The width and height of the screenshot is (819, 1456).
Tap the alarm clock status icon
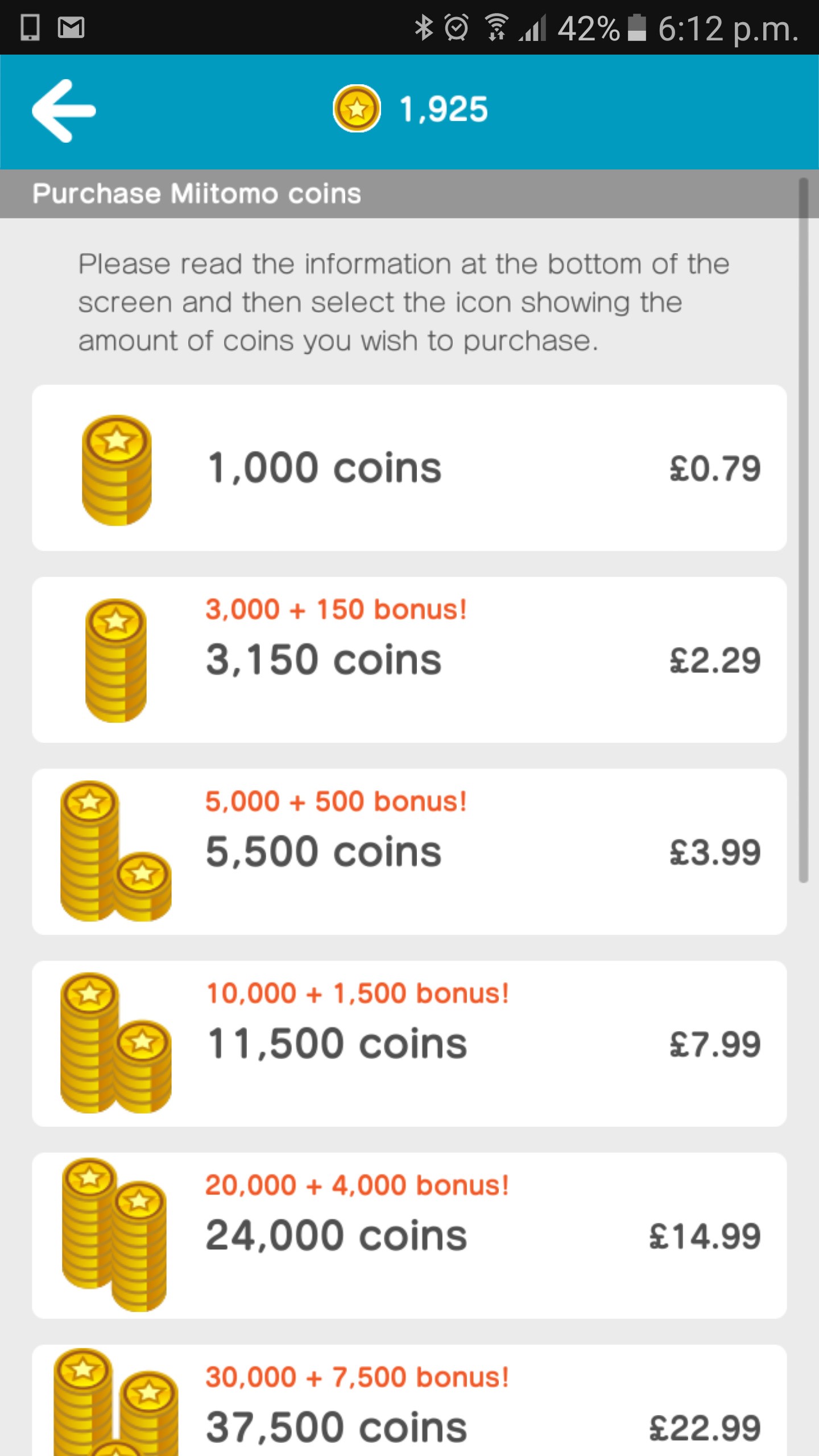pos(456,27)
